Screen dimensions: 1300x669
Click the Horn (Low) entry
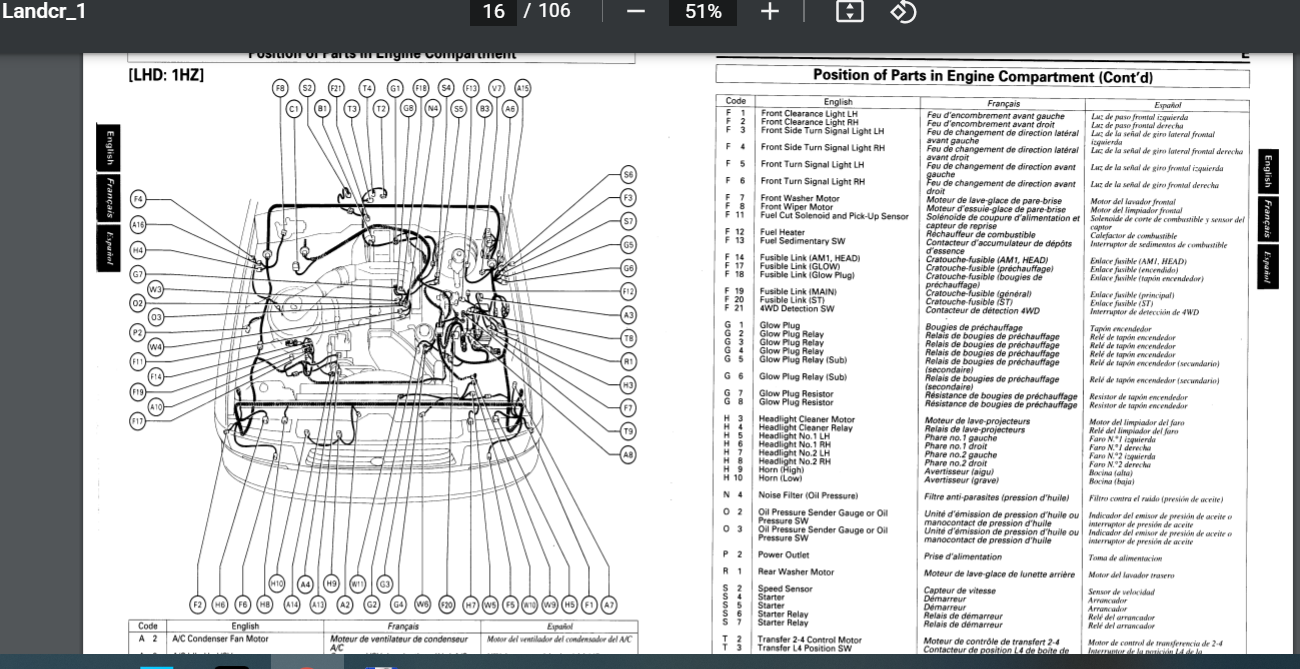(781, 478)
